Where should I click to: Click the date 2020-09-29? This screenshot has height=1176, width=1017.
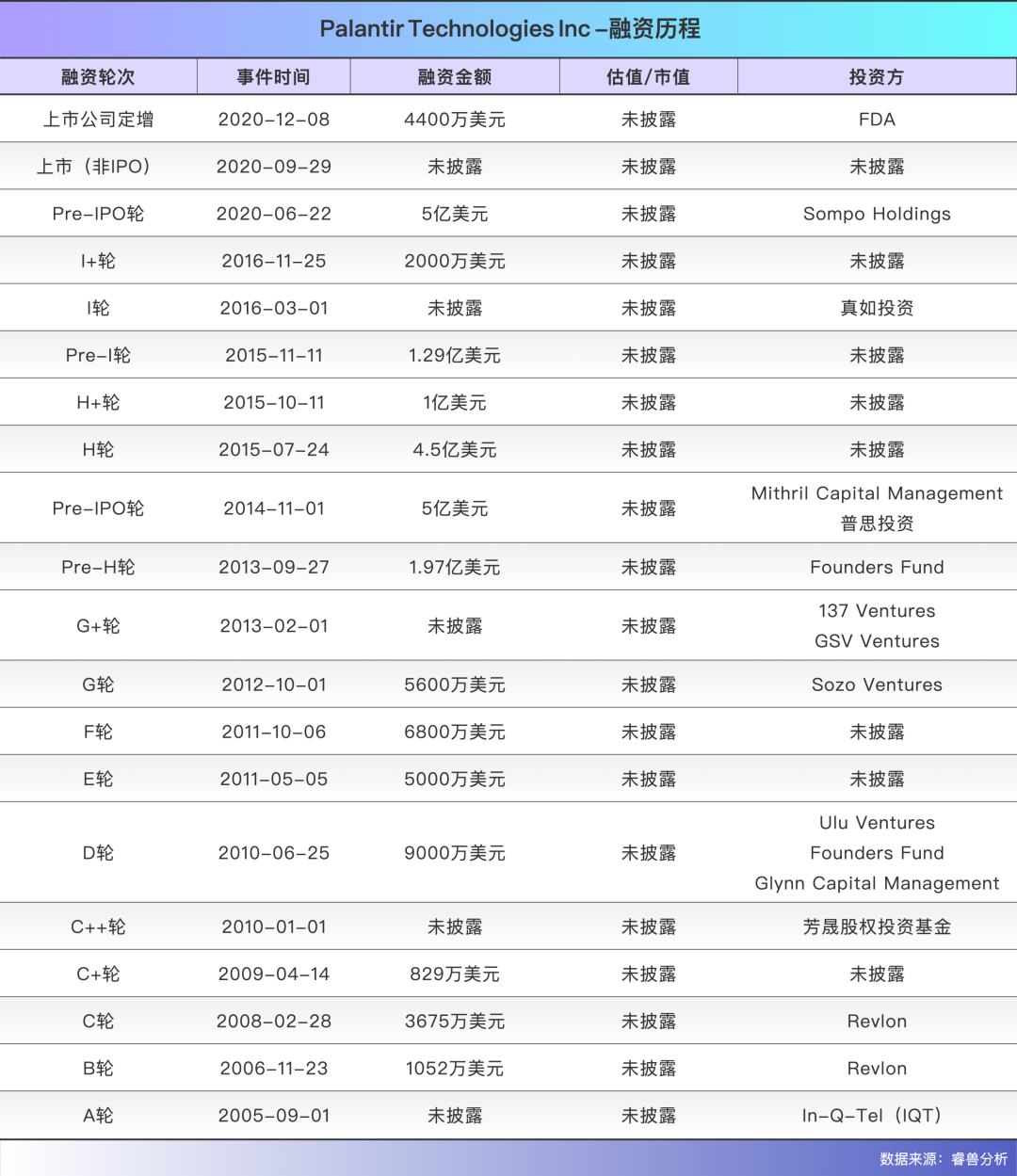pyautogui.click(x=274, y=167)
